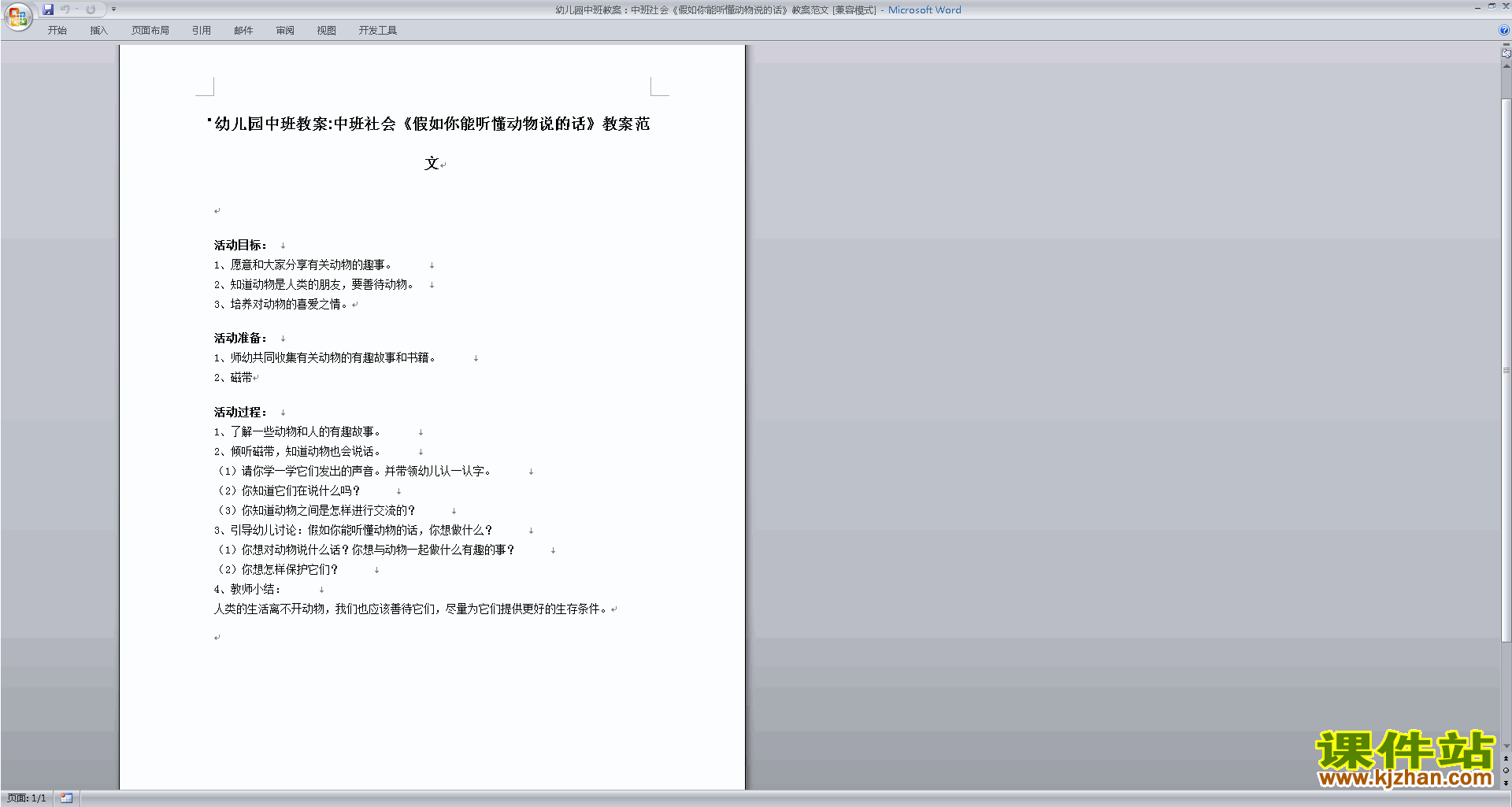Switch to 页面布局 tab
This screenshot has height=807, width=1512.
pos(150,31)
